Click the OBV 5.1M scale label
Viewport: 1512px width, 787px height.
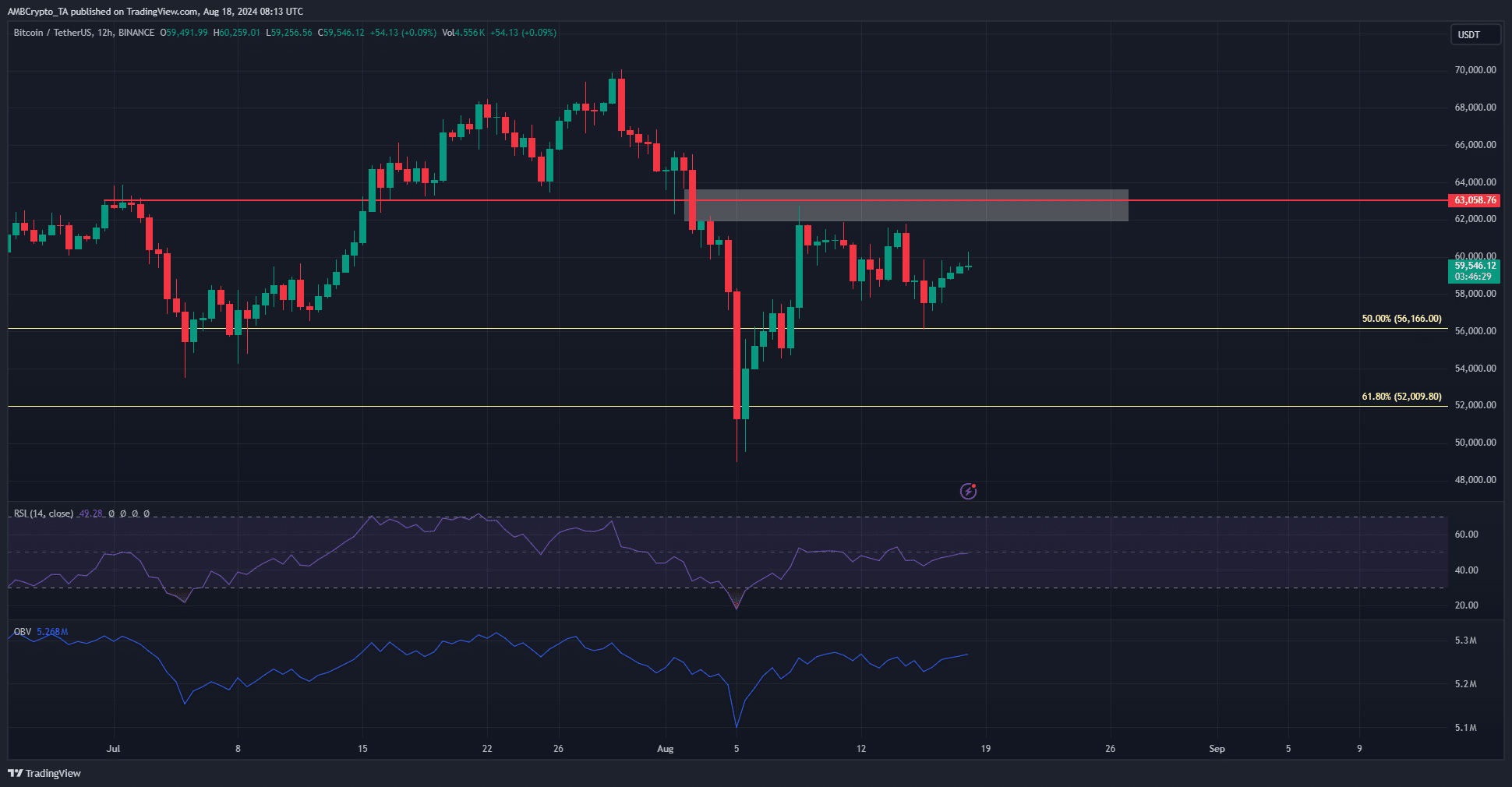coord(1465,728)
